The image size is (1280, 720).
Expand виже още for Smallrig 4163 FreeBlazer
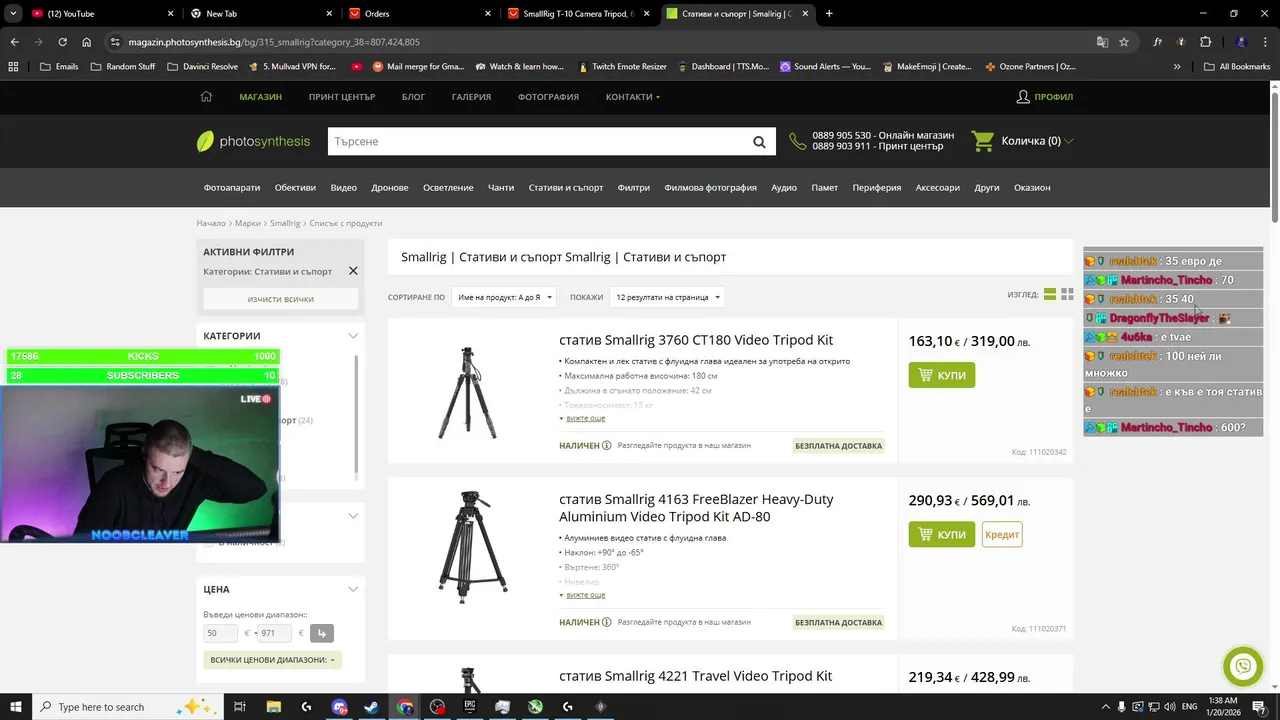point(585,595)
